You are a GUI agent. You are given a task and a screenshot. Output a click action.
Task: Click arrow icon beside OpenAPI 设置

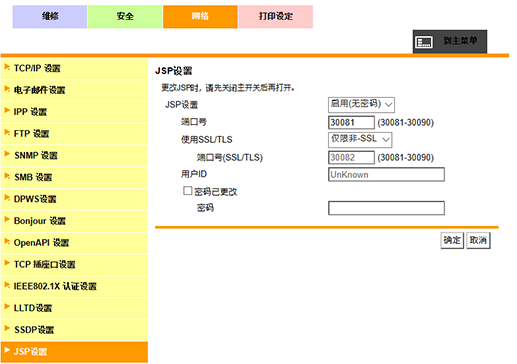click(x=7, y=241)
